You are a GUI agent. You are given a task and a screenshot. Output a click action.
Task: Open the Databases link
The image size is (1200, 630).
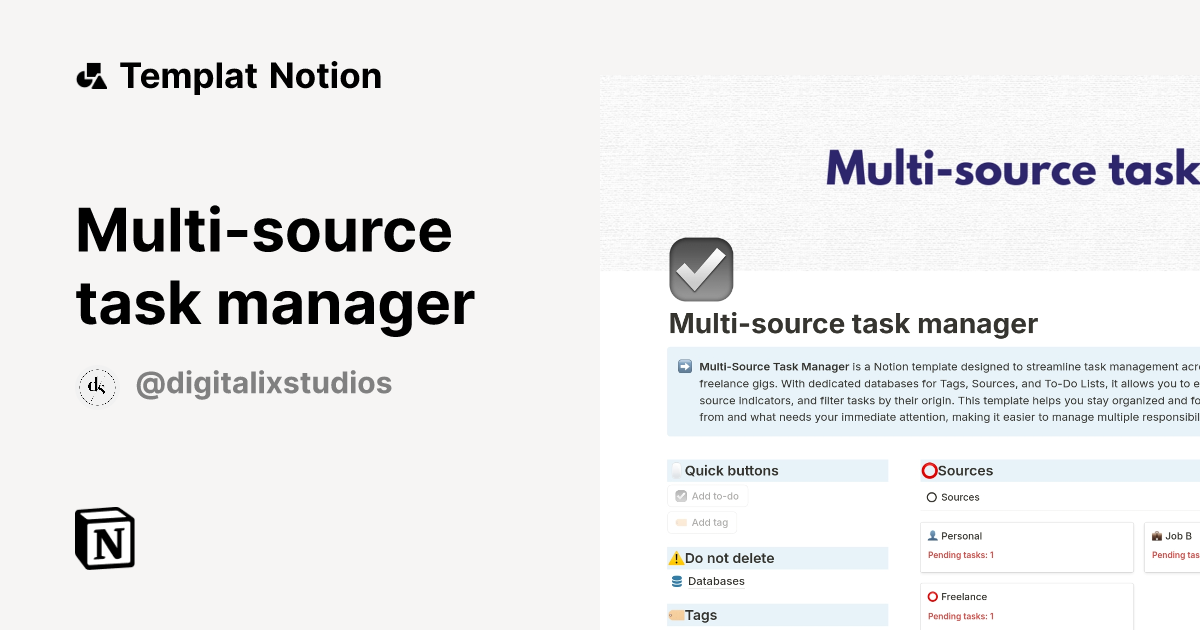(716, 581)
